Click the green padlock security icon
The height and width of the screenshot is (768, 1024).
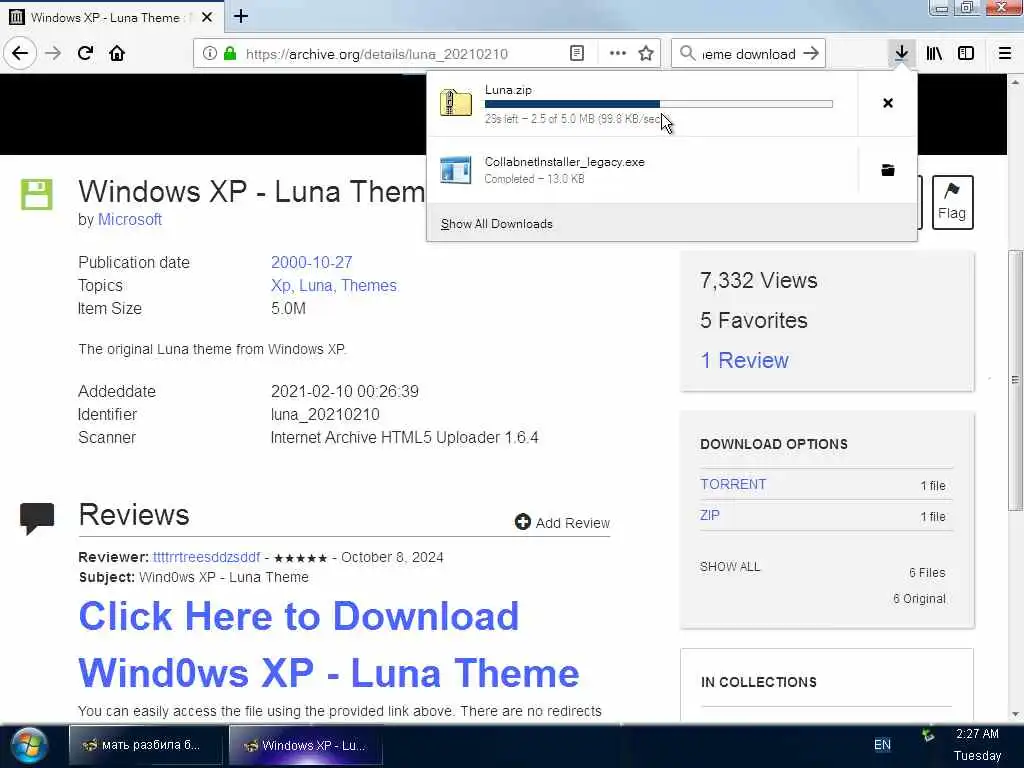(x=230, y=54)
